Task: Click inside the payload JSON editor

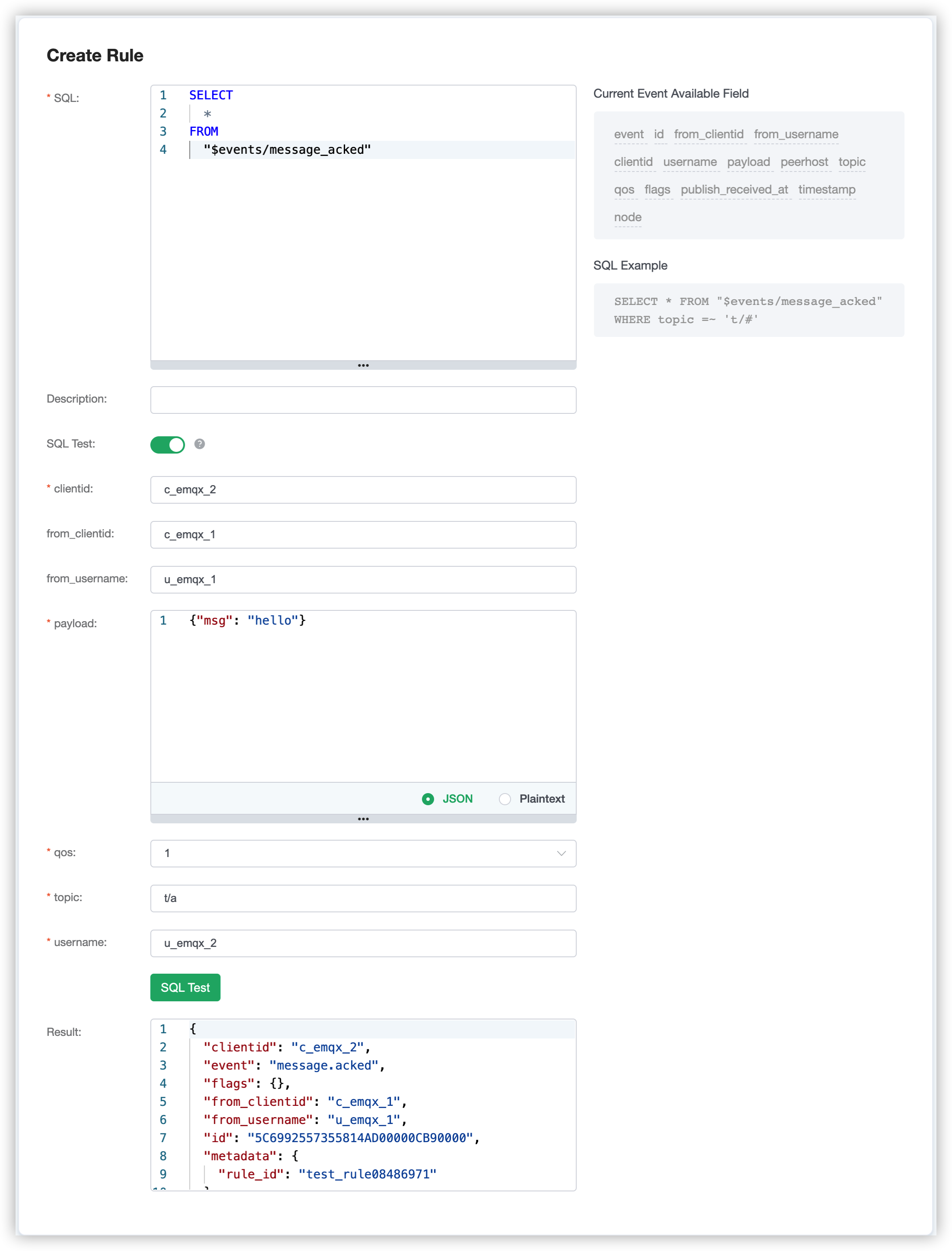Action: click(x=363, y=697)
